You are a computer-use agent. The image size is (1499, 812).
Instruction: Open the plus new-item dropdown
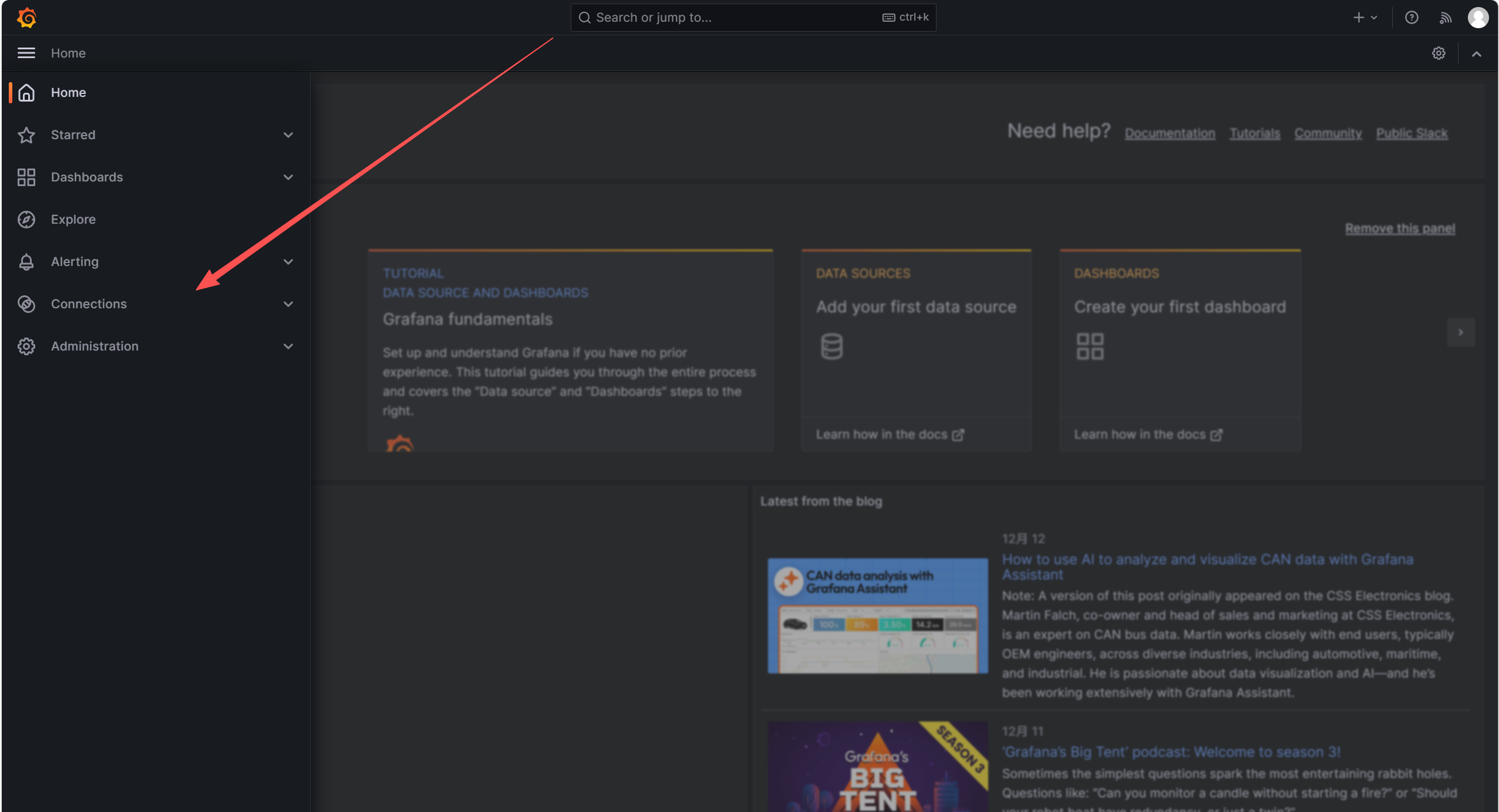[x=1365, y=18]
